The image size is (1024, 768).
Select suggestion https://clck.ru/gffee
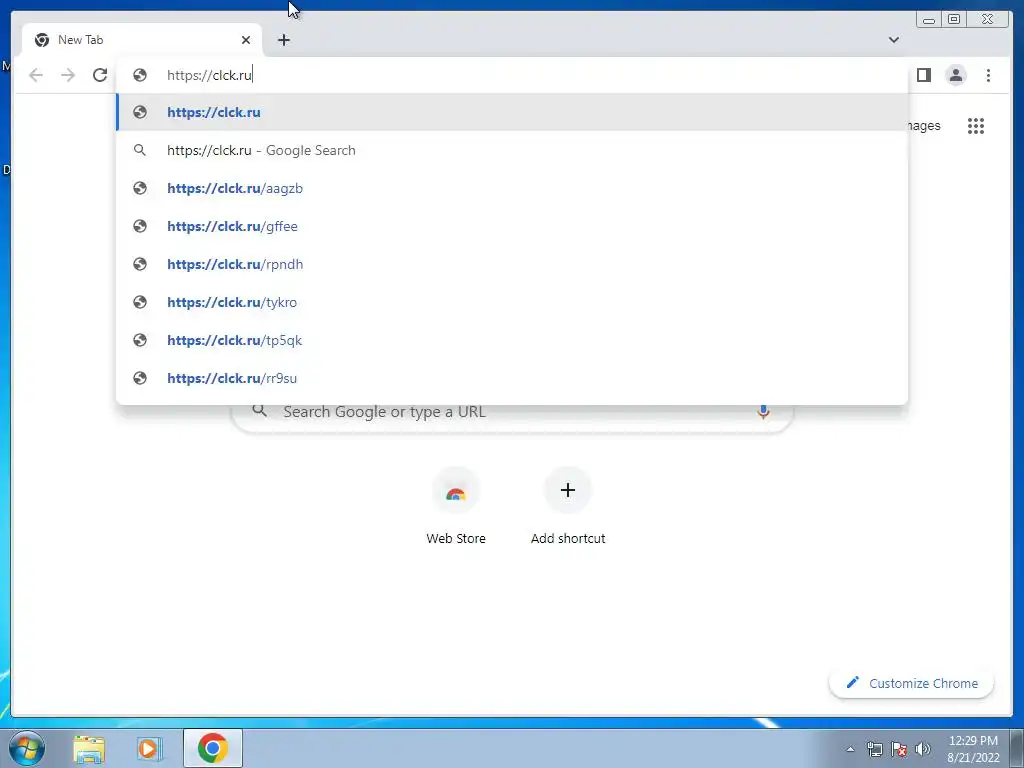pos(512,226)
